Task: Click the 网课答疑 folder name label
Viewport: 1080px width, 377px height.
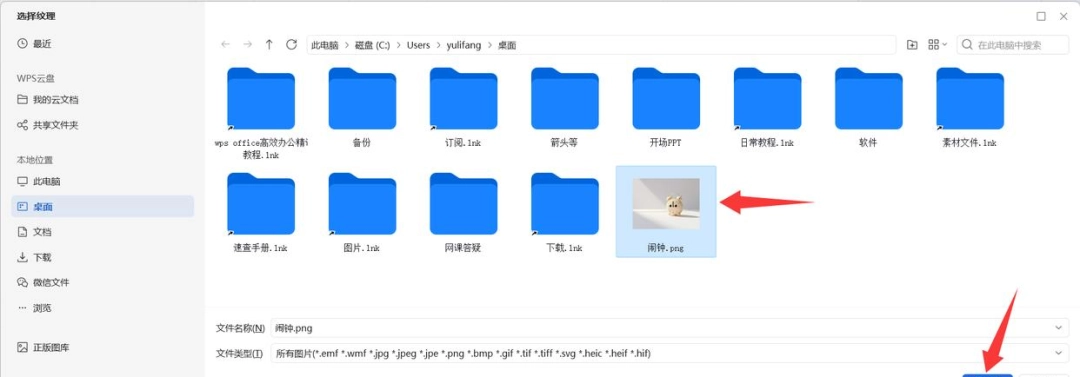Action: point(463,248)
